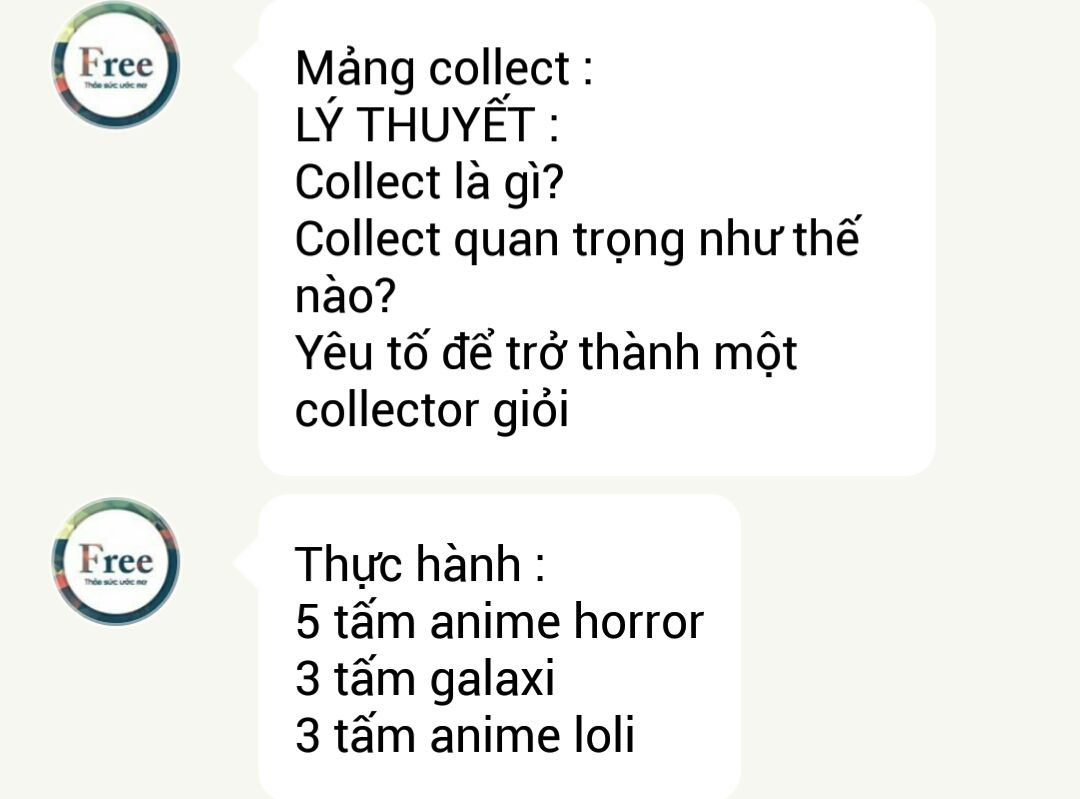The height and width of the screenshot is (799, 1080).
Task: Click the line '3 tấm anime loli'
Action: point(464,736)
